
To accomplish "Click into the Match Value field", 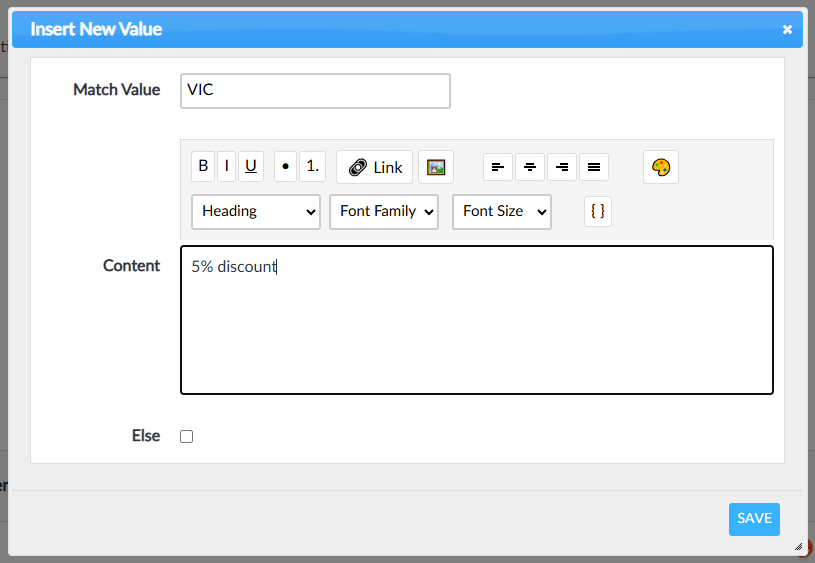I will pyautogui.click(x=315, y=90).
